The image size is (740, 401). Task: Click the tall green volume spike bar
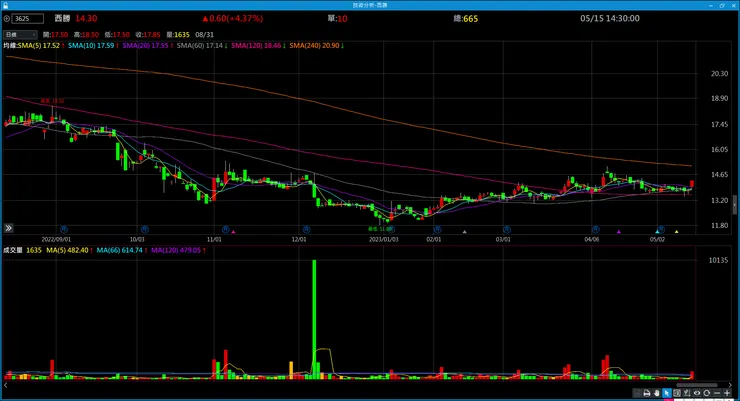point(314,319)
